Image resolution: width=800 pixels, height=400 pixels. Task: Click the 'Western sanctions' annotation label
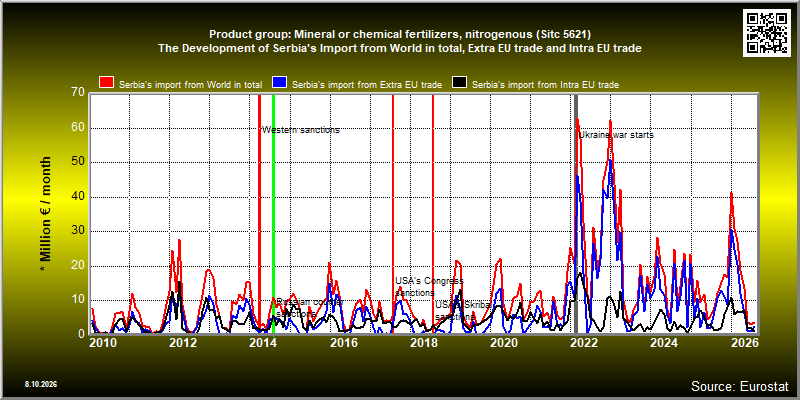point(301,130)
